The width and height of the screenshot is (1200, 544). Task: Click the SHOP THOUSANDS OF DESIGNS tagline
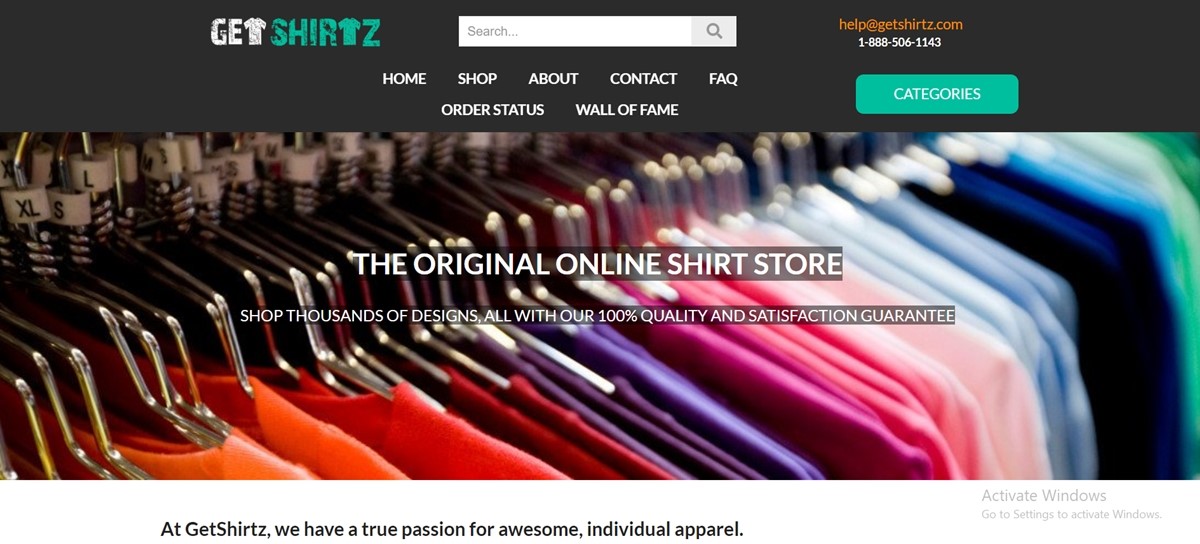(597, 316)
